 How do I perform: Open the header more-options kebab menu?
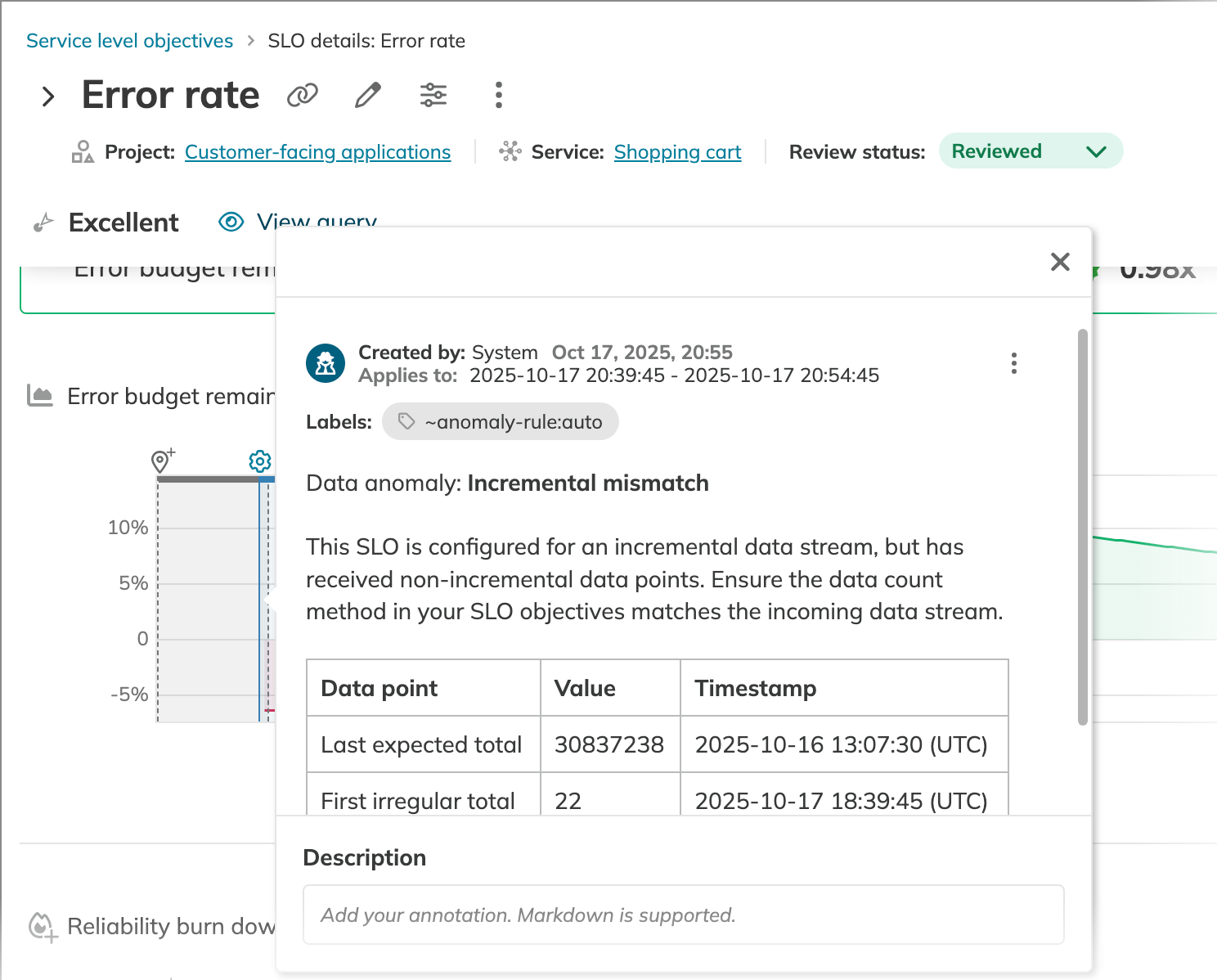498,95
